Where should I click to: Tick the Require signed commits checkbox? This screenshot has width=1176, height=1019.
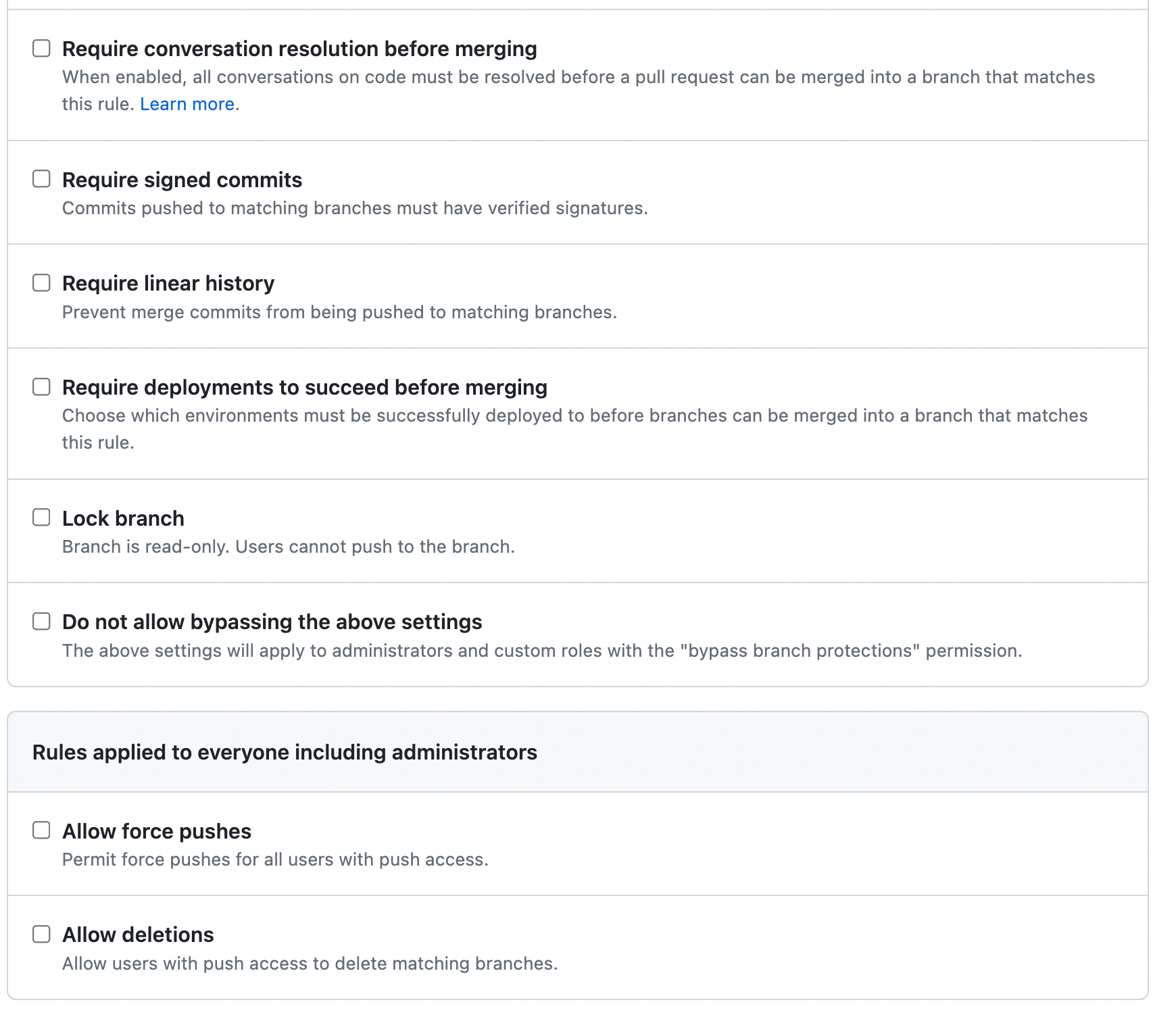click(x=42, y=178)
